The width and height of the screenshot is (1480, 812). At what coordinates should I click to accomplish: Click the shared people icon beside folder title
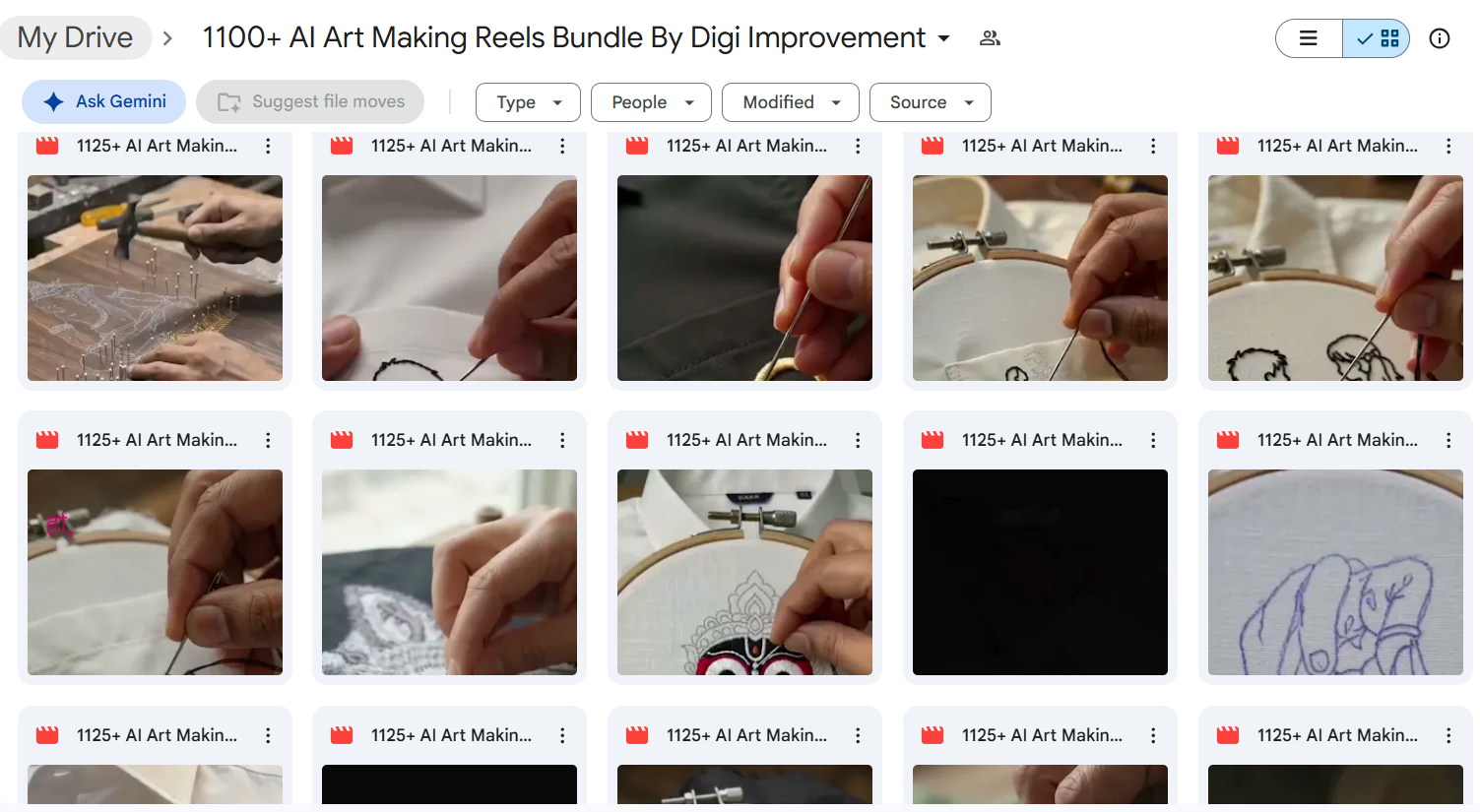(990, 38)
